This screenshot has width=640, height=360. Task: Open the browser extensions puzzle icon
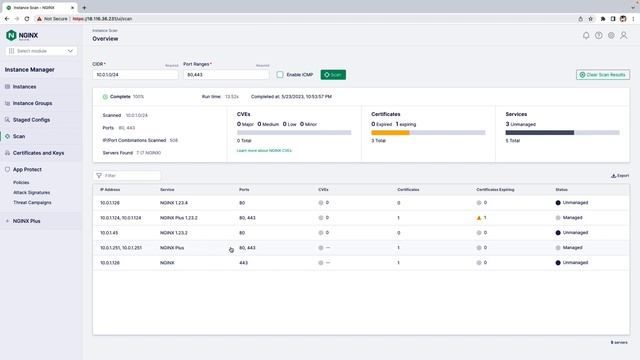[x=603, y=19]
